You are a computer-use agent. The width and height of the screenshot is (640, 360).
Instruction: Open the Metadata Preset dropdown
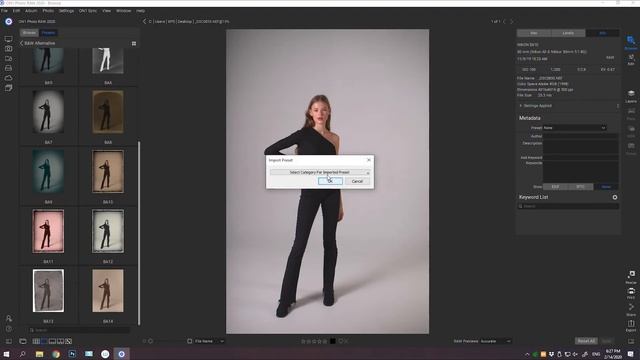point(574,128)
